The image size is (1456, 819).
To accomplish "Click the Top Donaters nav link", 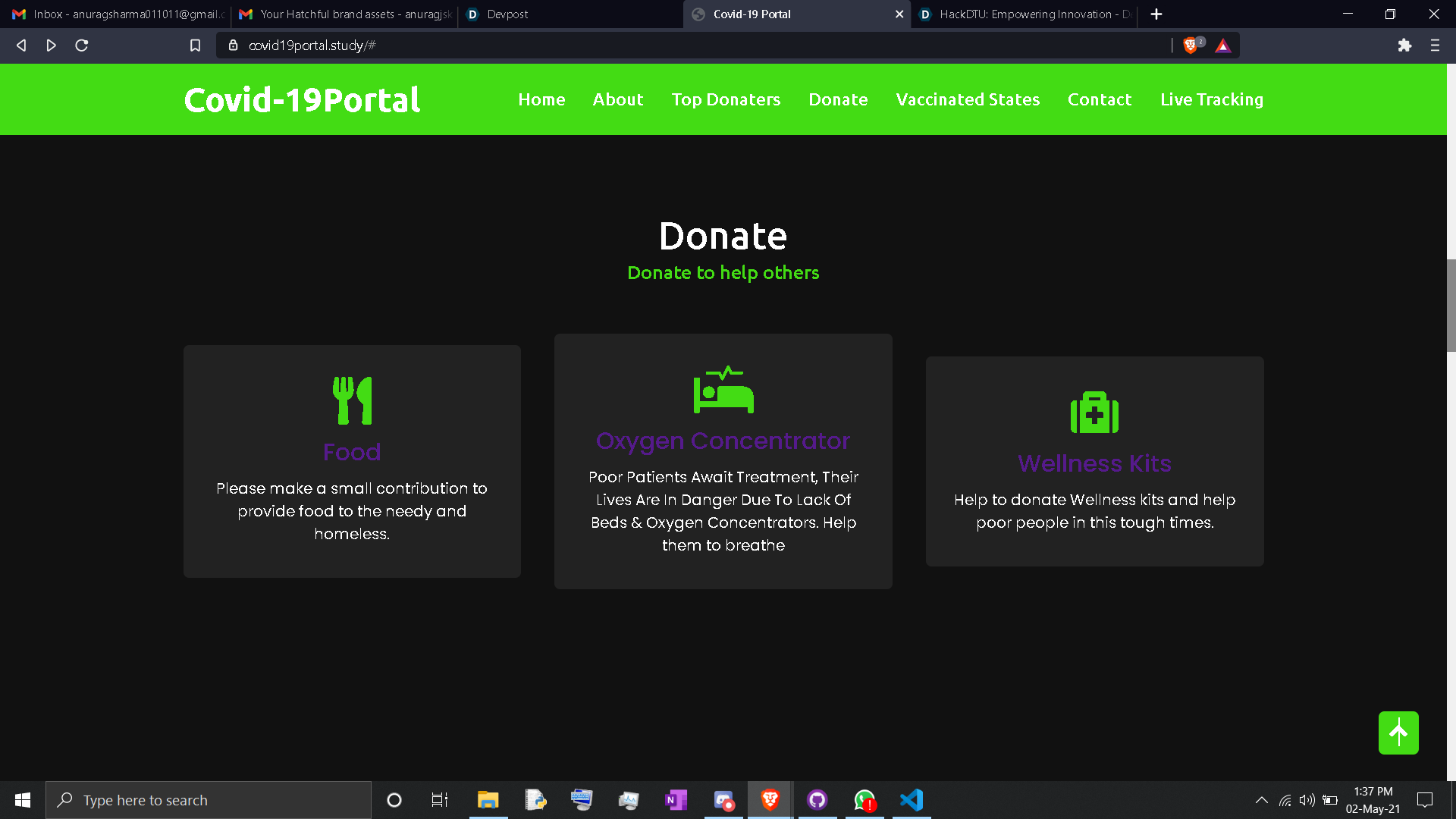I will pos(726,99).
